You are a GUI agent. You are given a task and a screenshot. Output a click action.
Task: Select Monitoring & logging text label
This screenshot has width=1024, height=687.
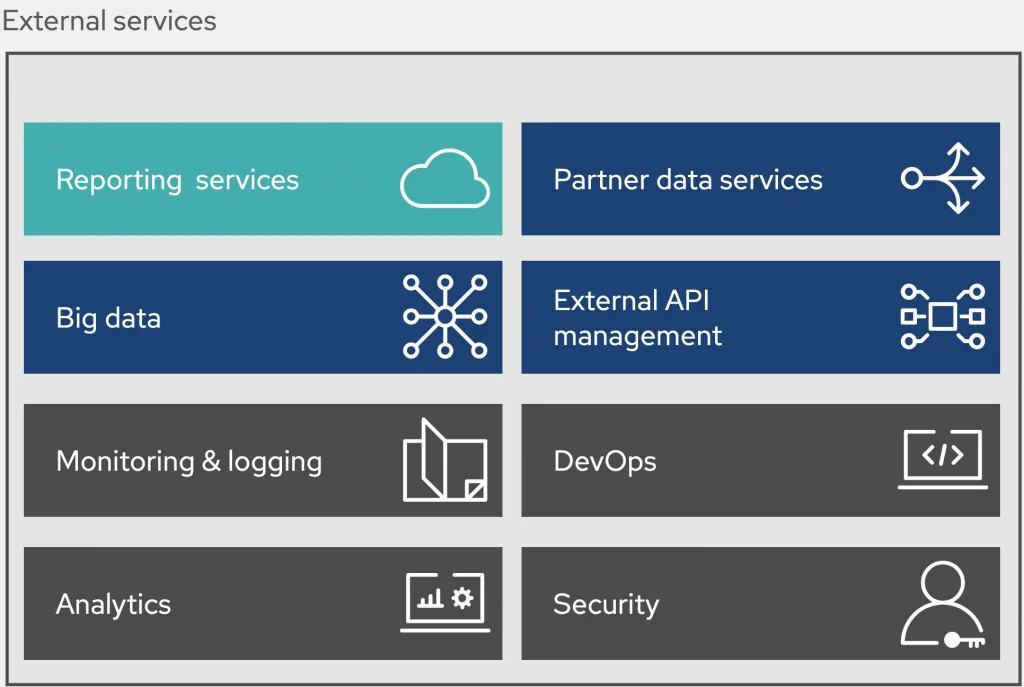(x=189, y=461)
